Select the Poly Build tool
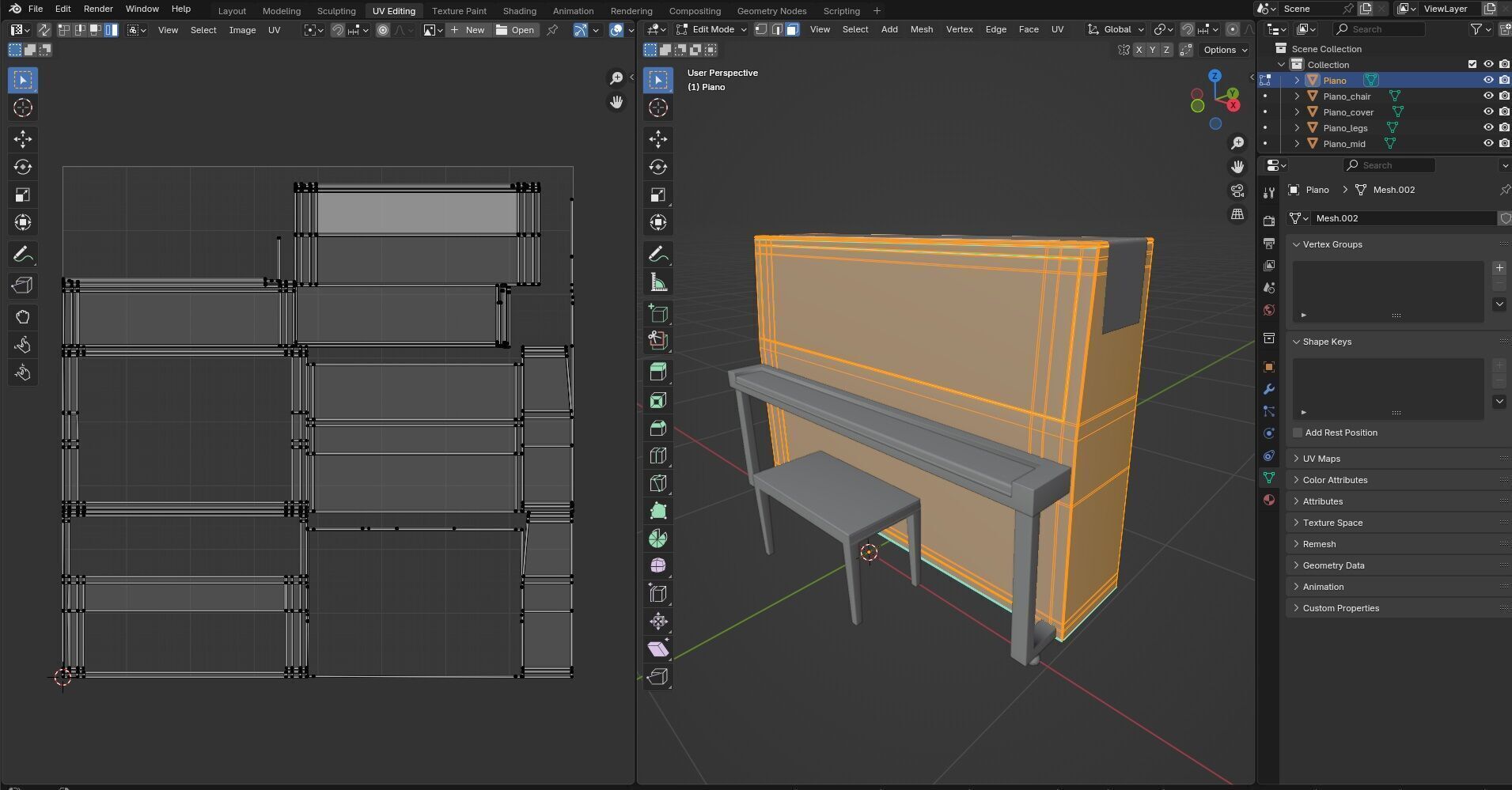The height and width of the screenshot is (790, 1512). 657,511
